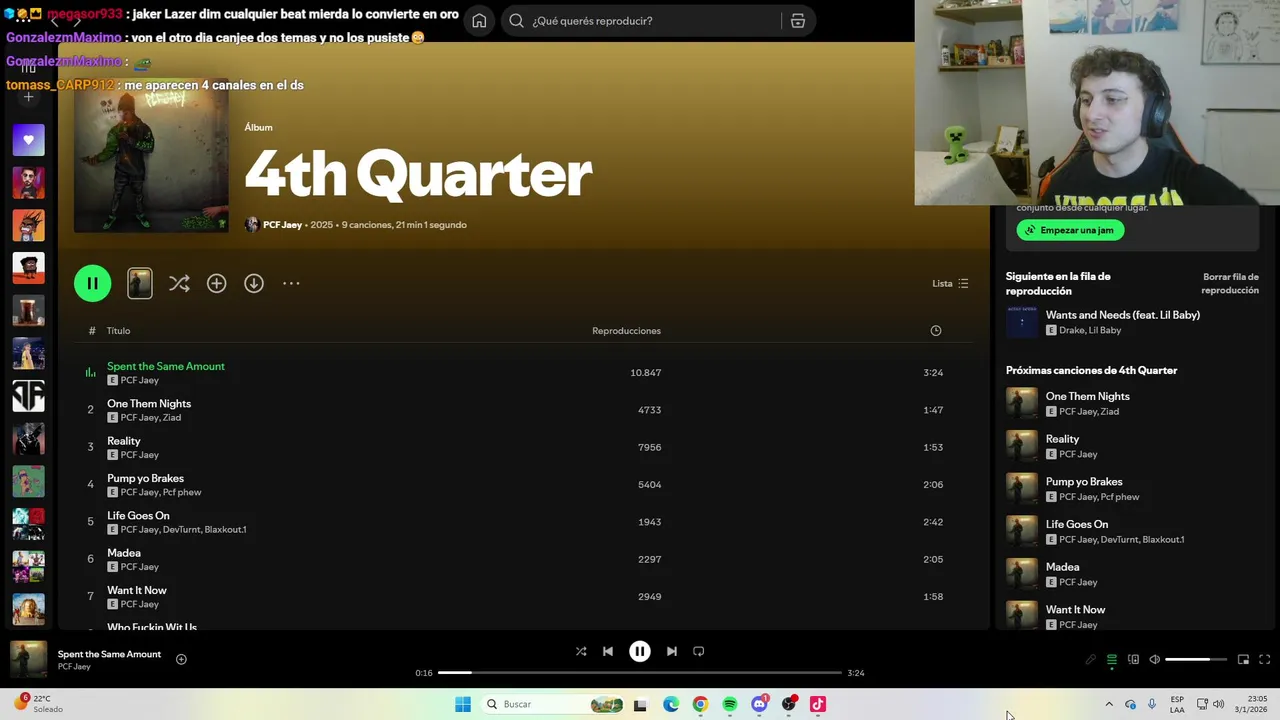This screenshot has height=720, width=1280.
Task: Open the Pcf phew artist link on track 4
Action: (182, 492)
